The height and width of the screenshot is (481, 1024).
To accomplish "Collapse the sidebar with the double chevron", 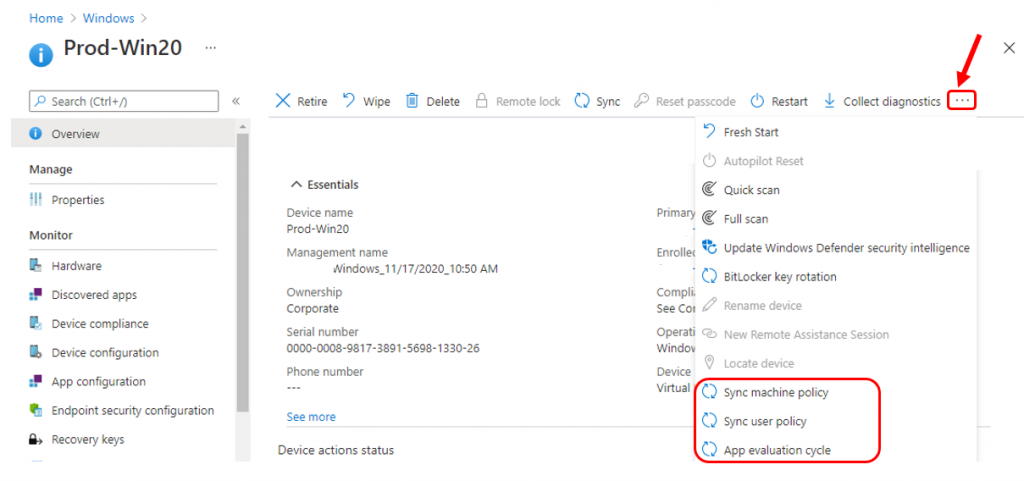I will point(236,101).
